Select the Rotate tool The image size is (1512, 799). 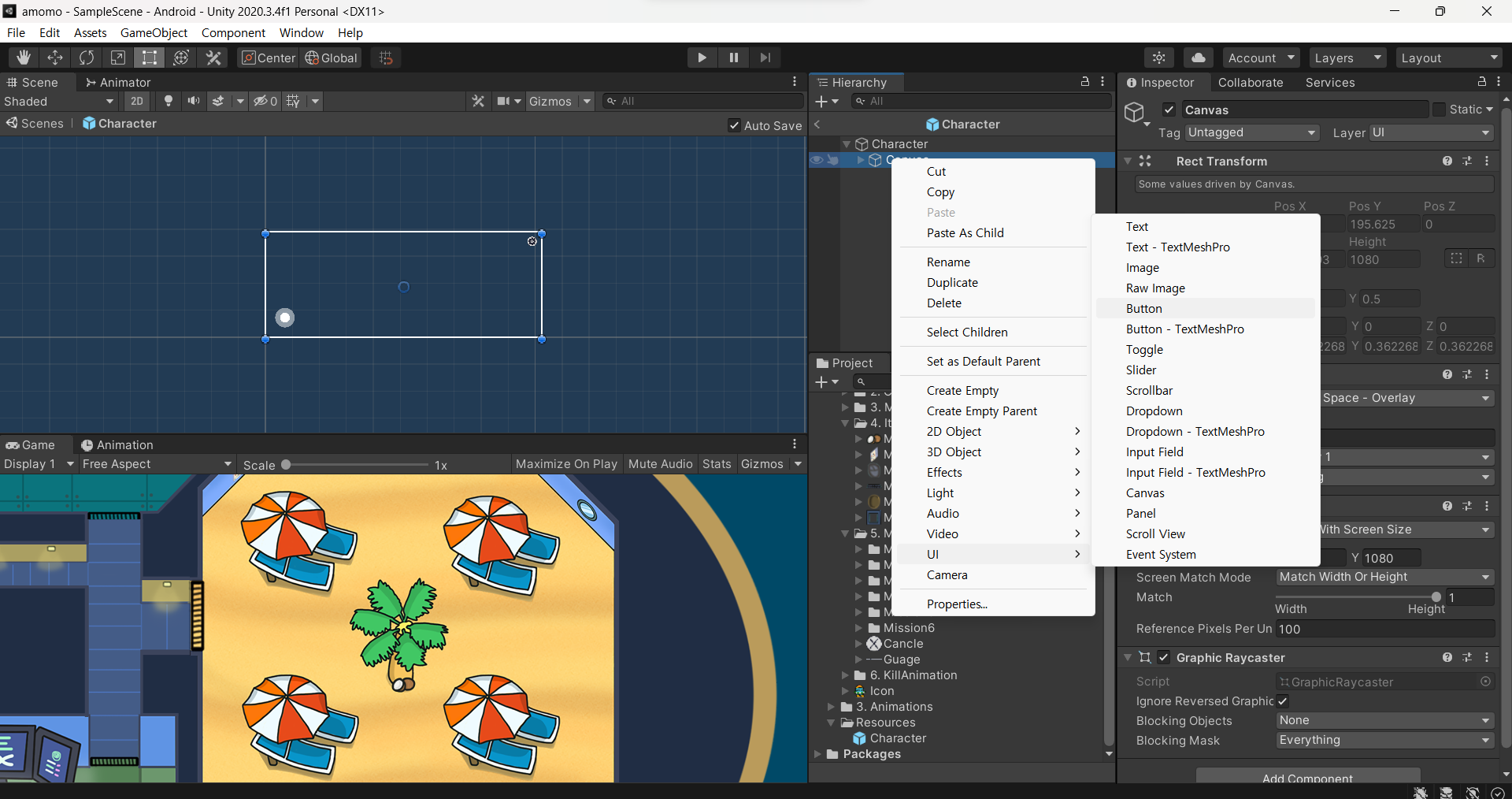[x=87, y=58]
